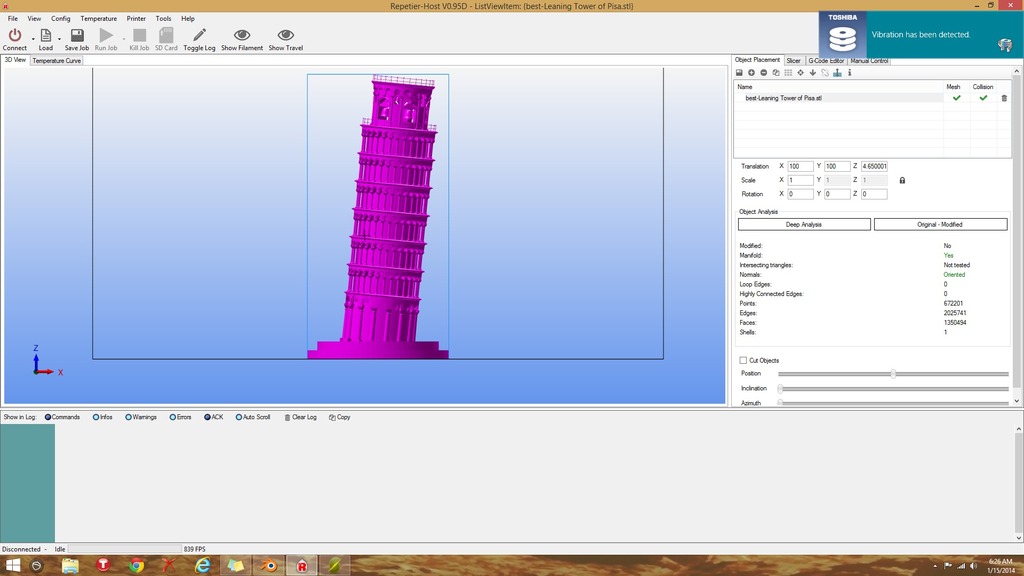Viewport: 1024px width, 576px height.
Task: Open the View menu
Action: (34, 18)
